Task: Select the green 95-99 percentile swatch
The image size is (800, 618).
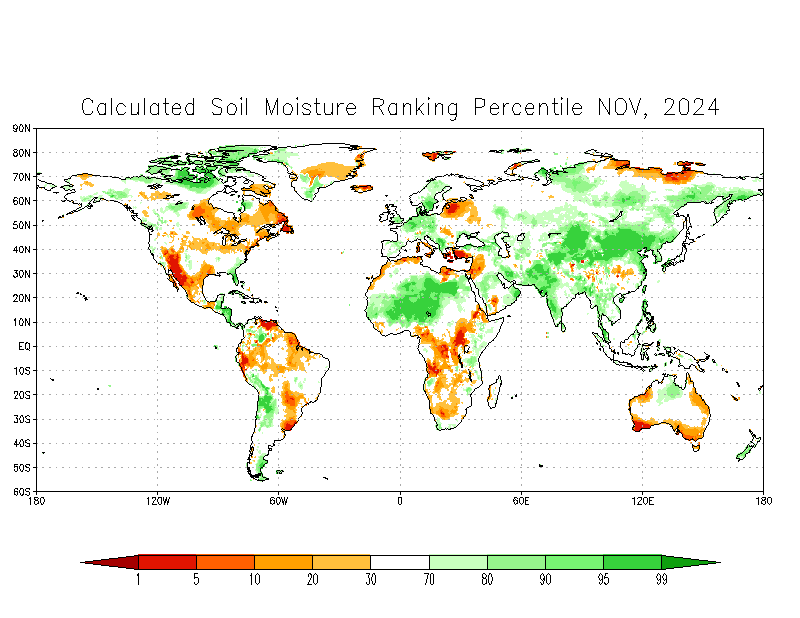Action: click(633, 562)
